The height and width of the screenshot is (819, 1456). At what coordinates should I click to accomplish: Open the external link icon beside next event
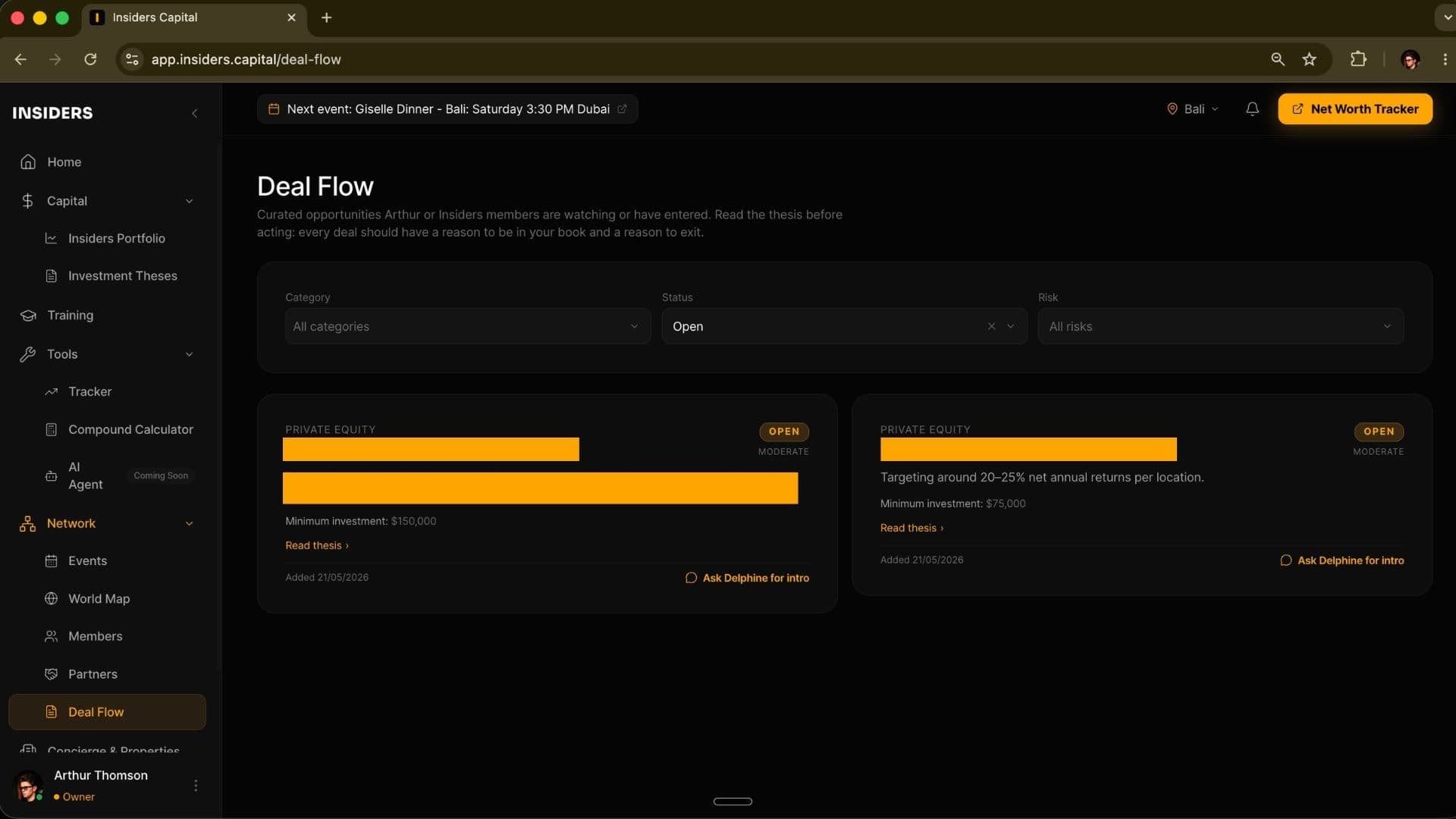click(622, 109)
